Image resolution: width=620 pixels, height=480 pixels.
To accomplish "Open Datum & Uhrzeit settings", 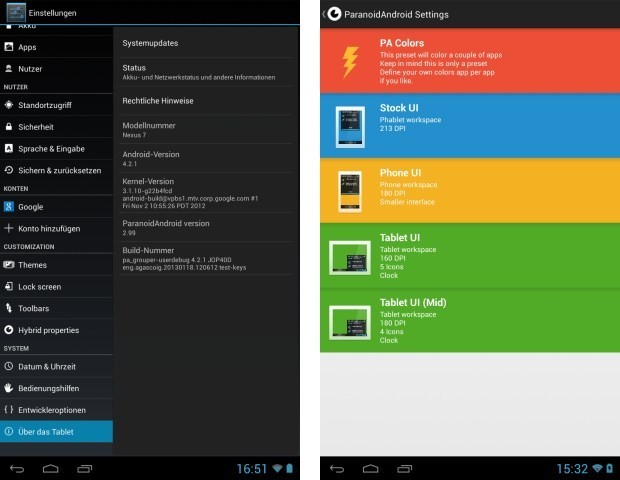I will [x=48, y=367].
